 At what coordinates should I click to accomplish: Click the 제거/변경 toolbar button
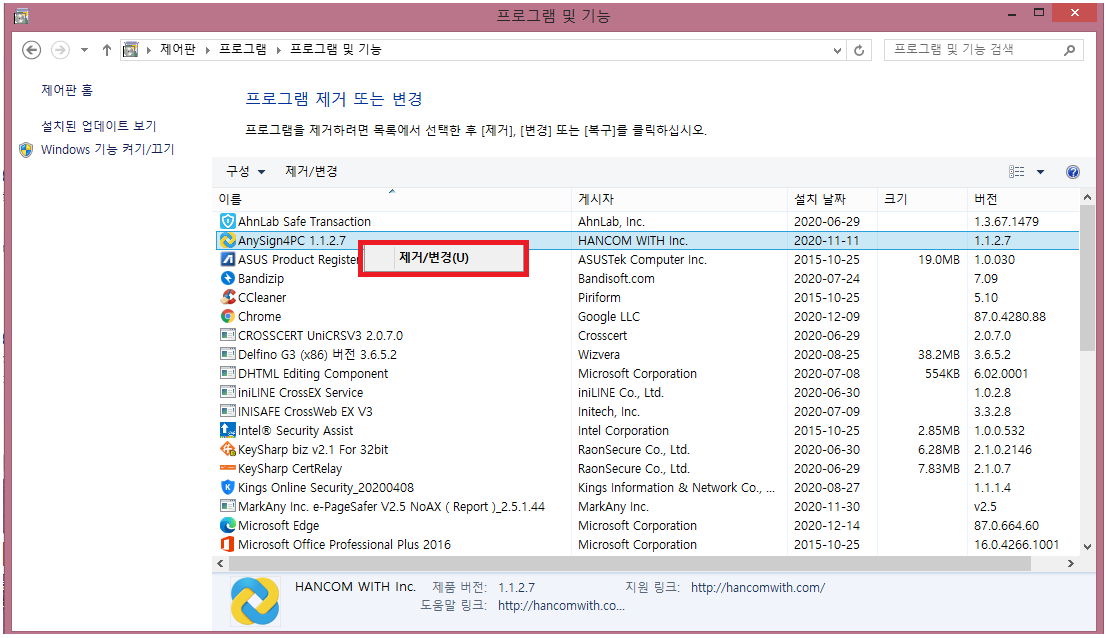click(311, 171)
